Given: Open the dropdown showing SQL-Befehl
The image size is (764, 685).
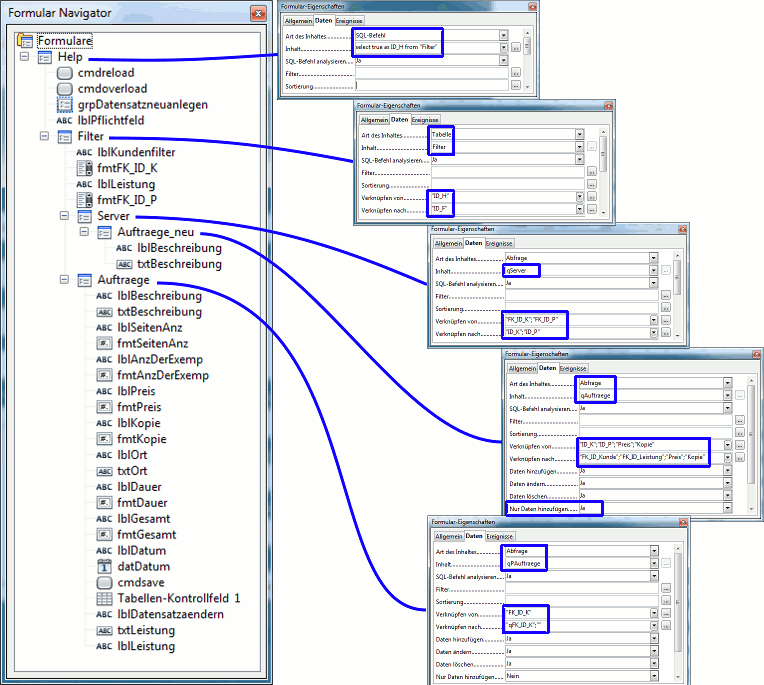Looking at the screenshot, I should (x=503, y=35).
